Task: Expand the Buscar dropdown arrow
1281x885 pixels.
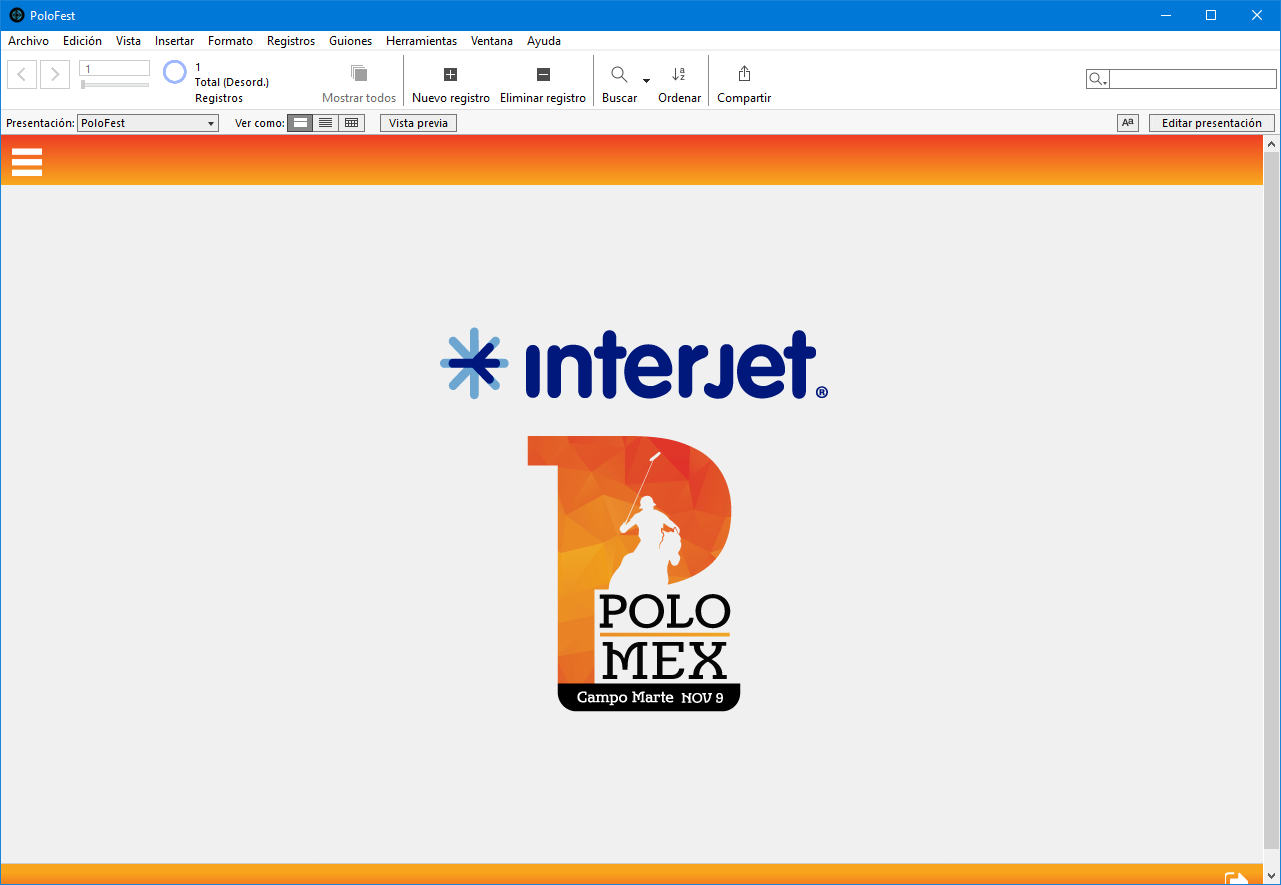Action: (646, 81)
